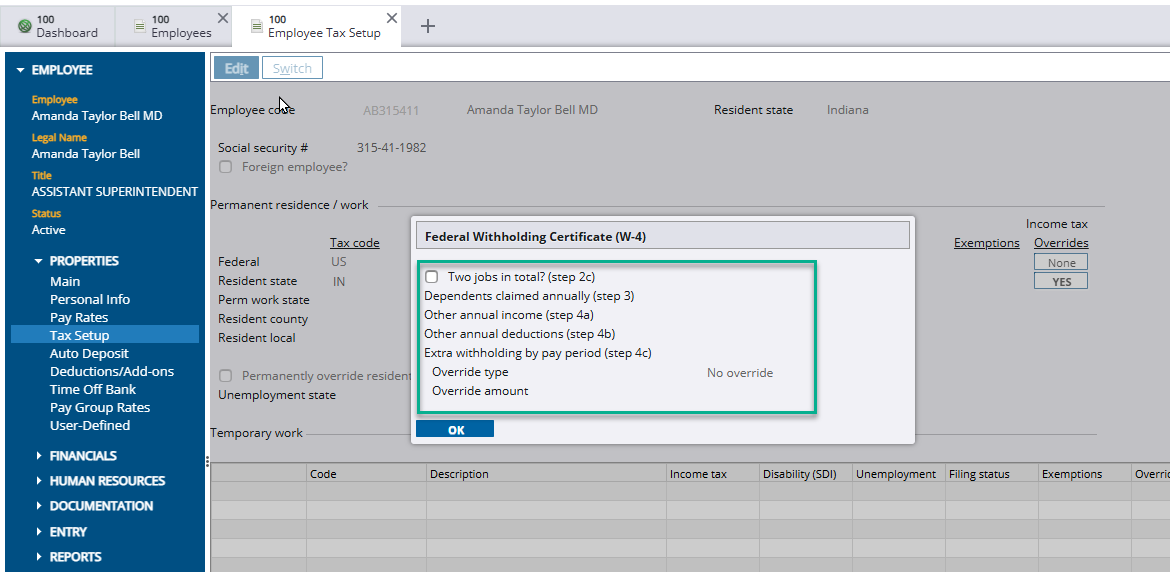1170x572 pixels.
Task: Click the No override value
Action: [x=739, y=372]
